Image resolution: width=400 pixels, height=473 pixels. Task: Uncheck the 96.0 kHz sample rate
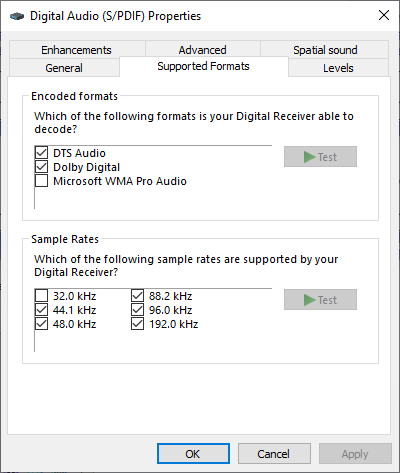137,310
